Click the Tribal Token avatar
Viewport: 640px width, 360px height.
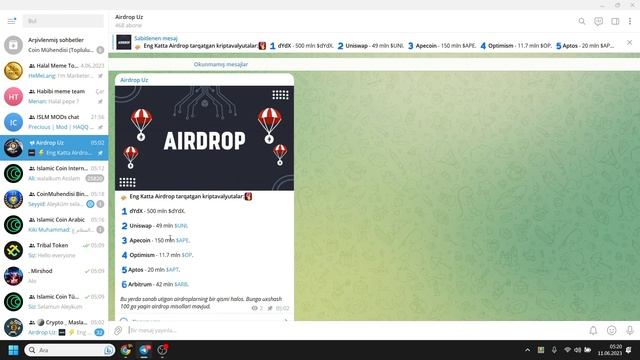click(13, 251)
